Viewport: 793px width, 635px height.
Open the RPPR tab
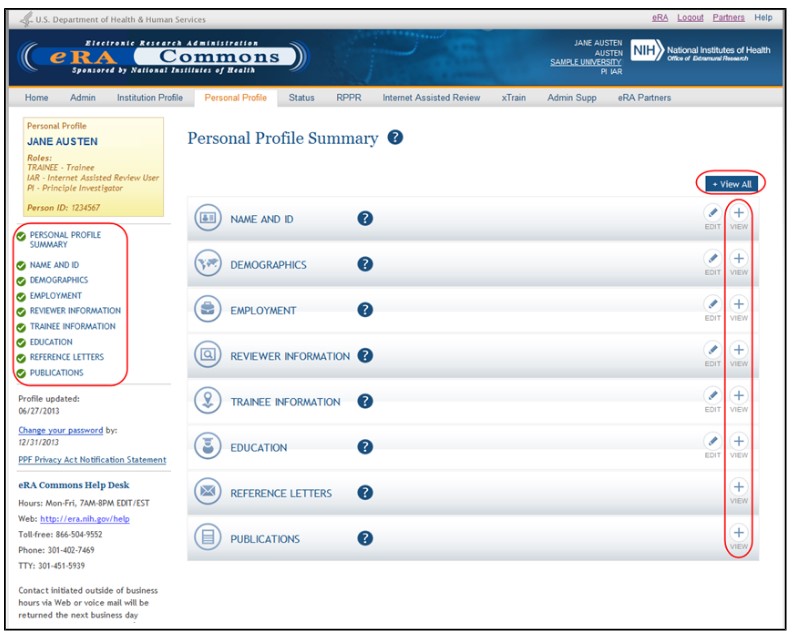click(349, 98)
